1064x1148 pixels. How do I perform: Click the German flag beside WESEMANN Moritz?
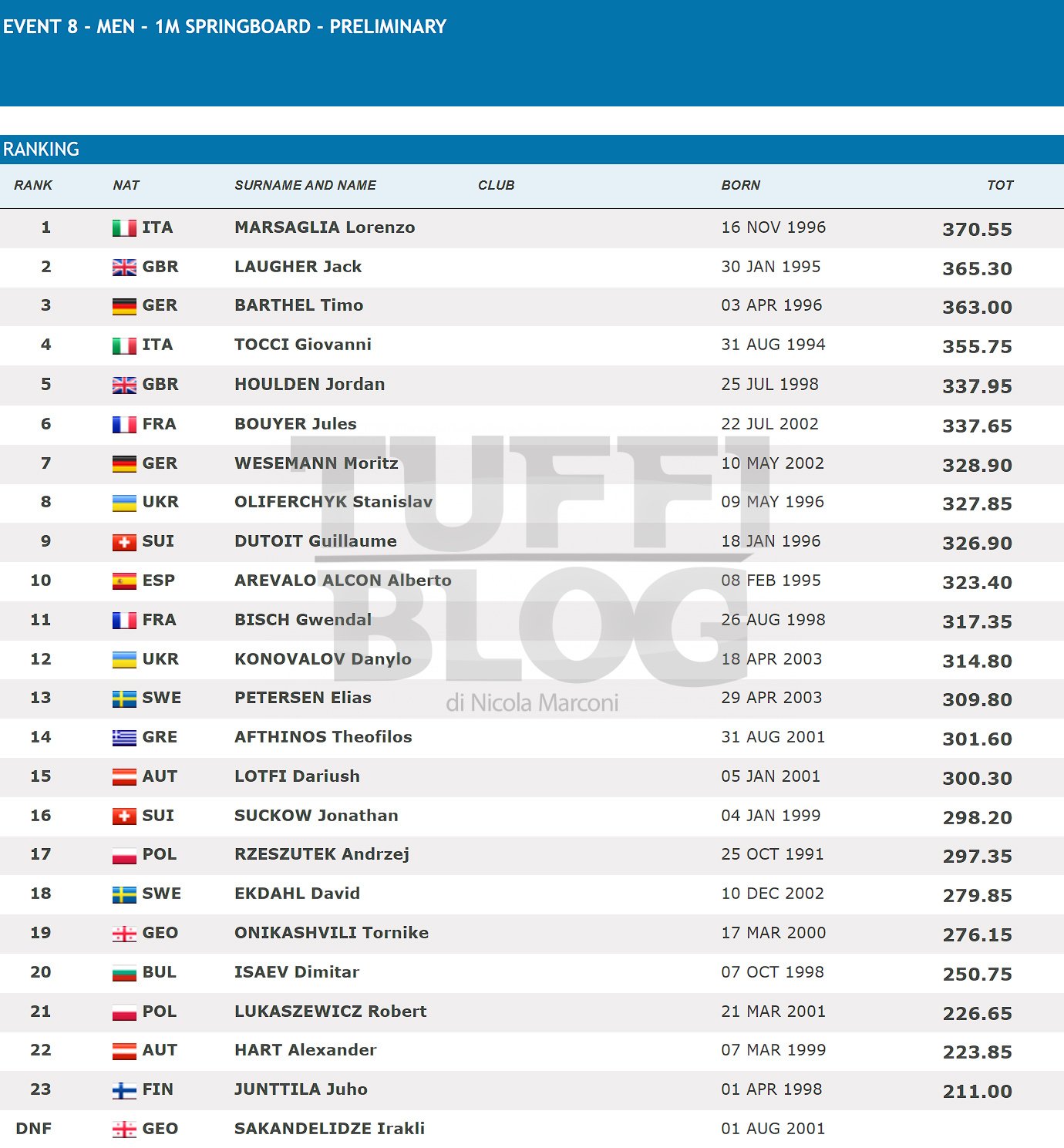[x=124, y=464]
